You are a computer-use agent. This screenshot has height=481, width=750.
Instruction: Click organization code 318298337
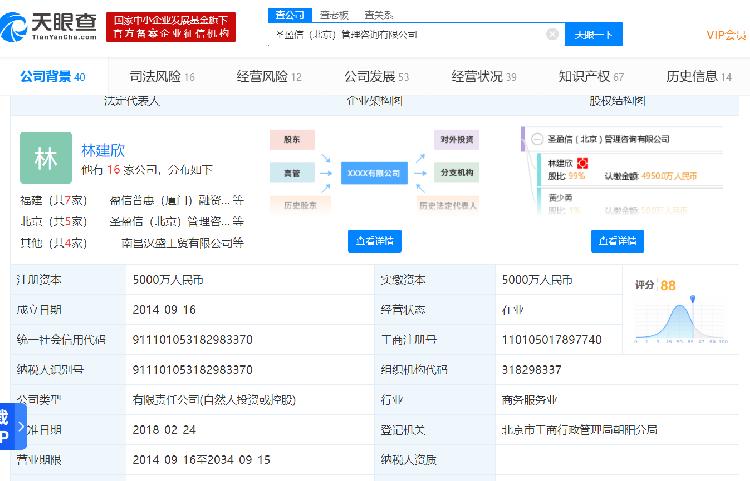pyautogui.click(x=531, y=370)
